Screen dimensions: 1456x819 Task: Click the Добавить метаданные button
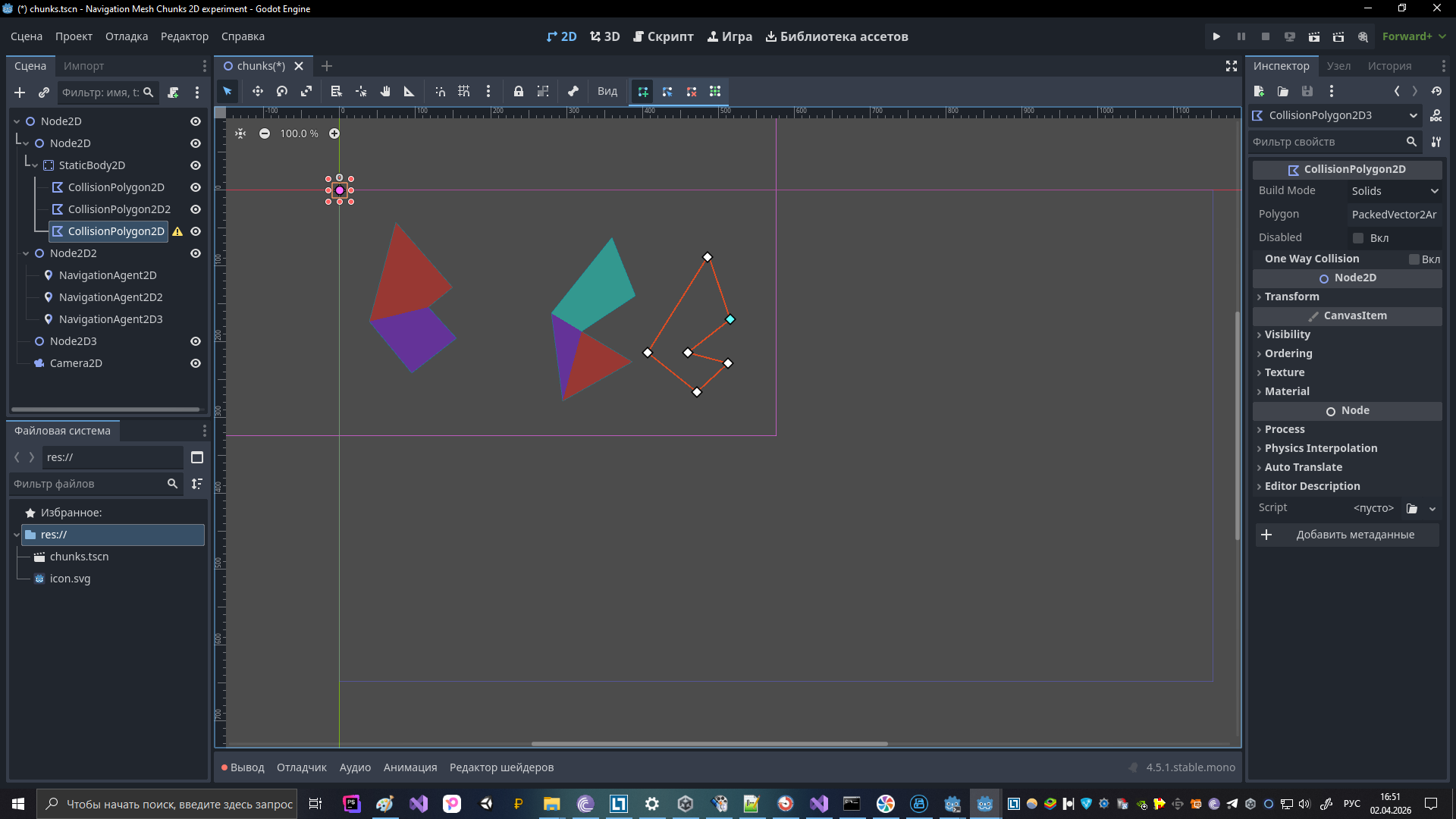click(x=1347, y=535)
